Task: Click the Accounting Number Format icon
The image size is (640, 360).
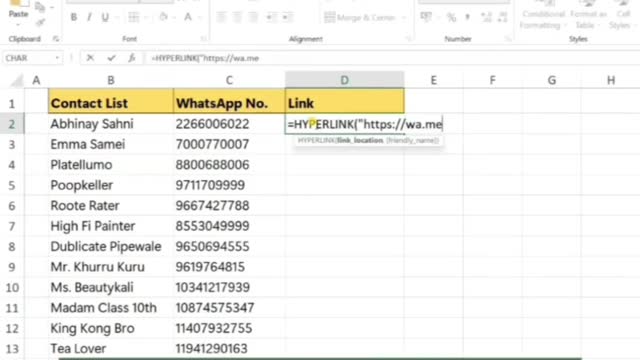Action: 426,17
